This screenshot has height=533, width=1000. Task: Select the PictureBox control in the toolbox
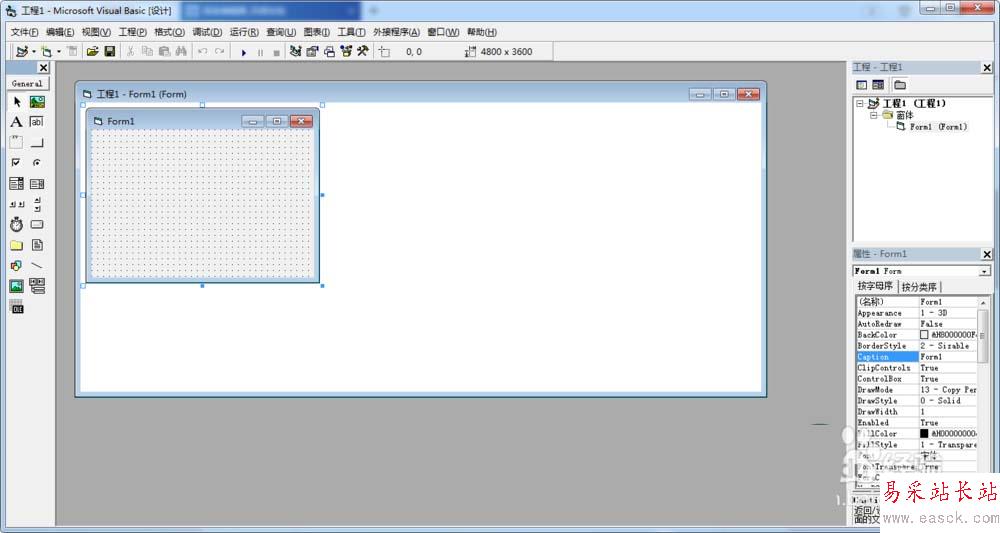click(37, 102)
